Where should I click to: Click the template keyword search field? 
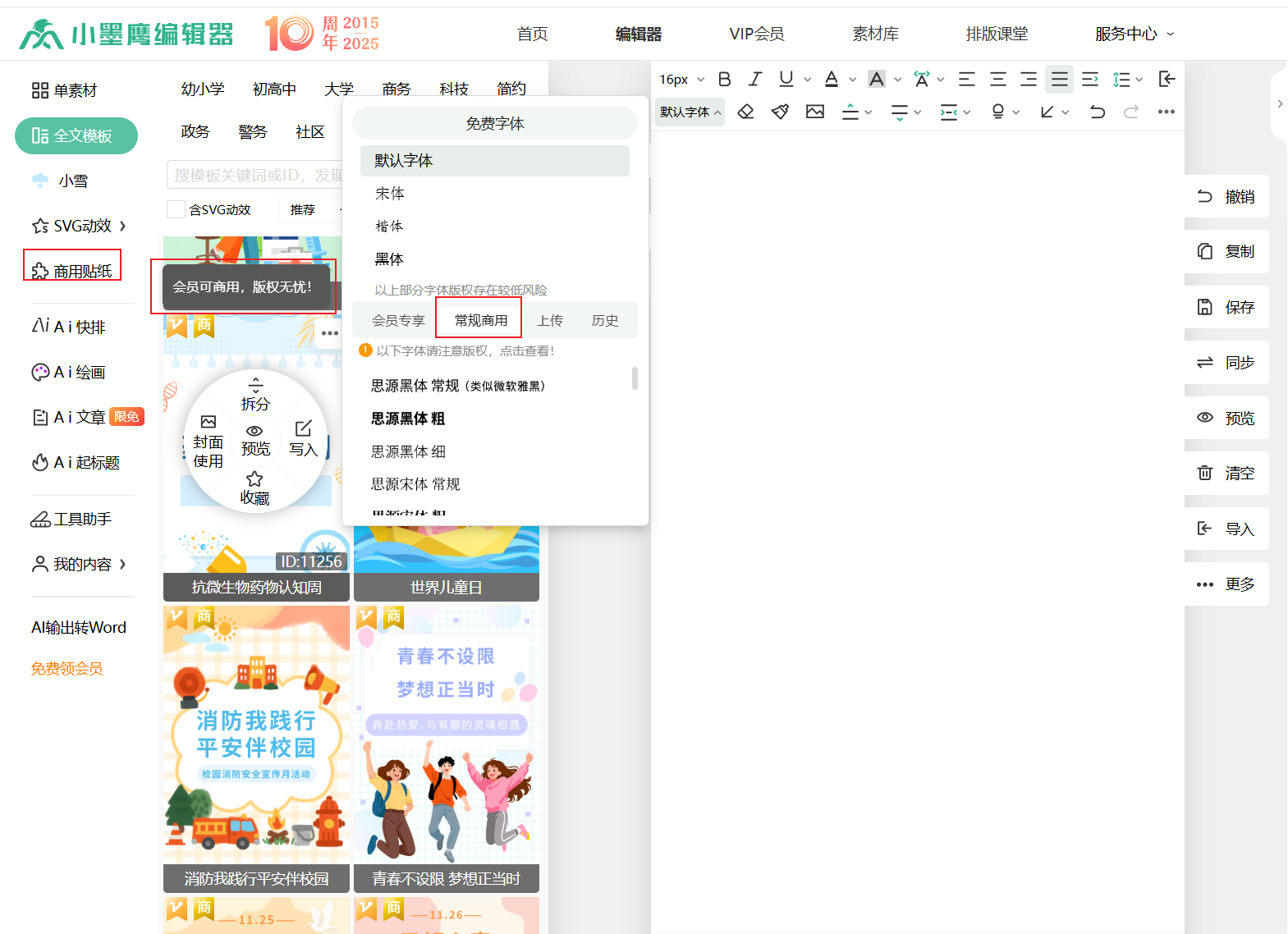[254, 175]
